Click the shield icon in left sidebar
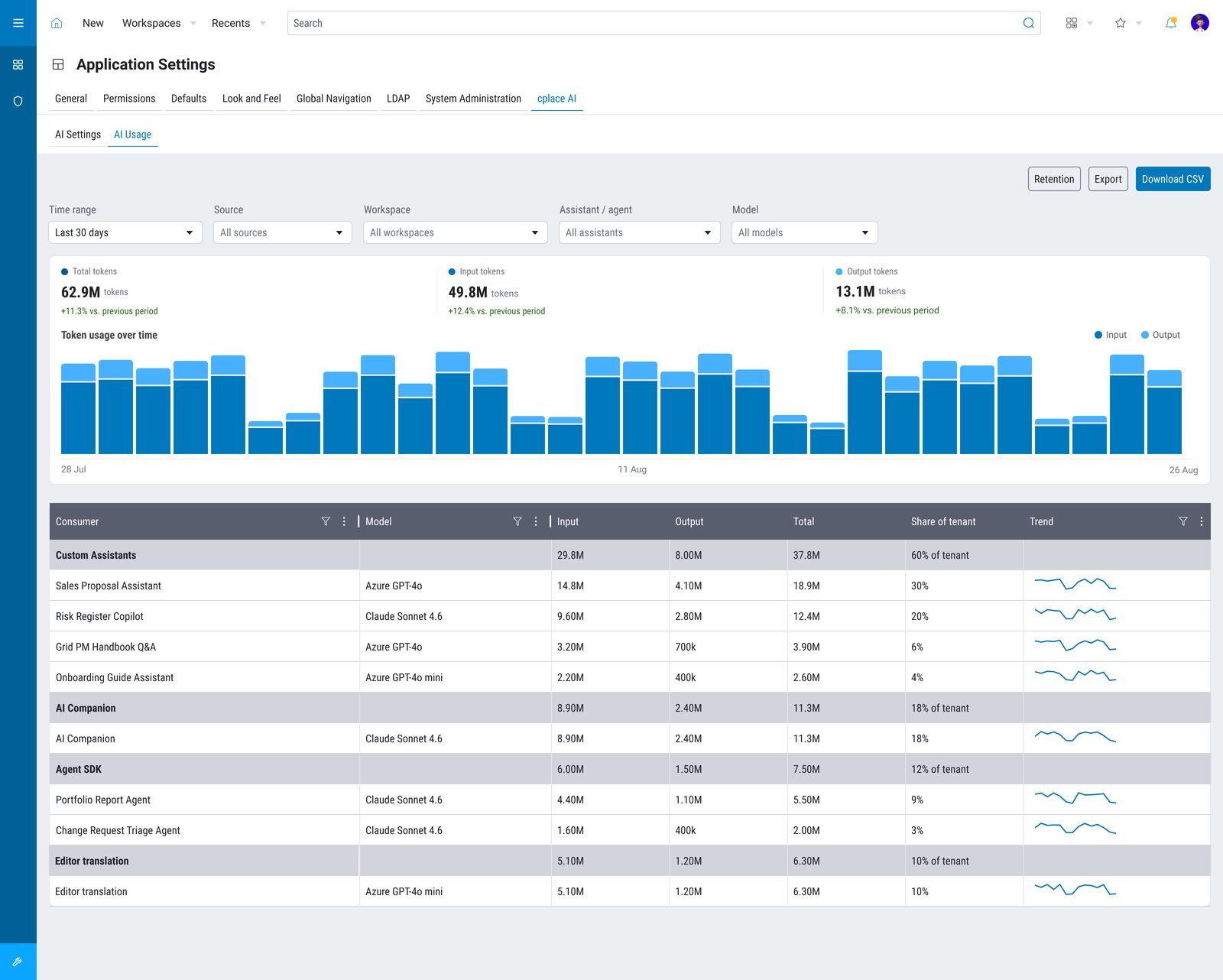The height and width of the screenshot is (980, 1223). [18, 101]
